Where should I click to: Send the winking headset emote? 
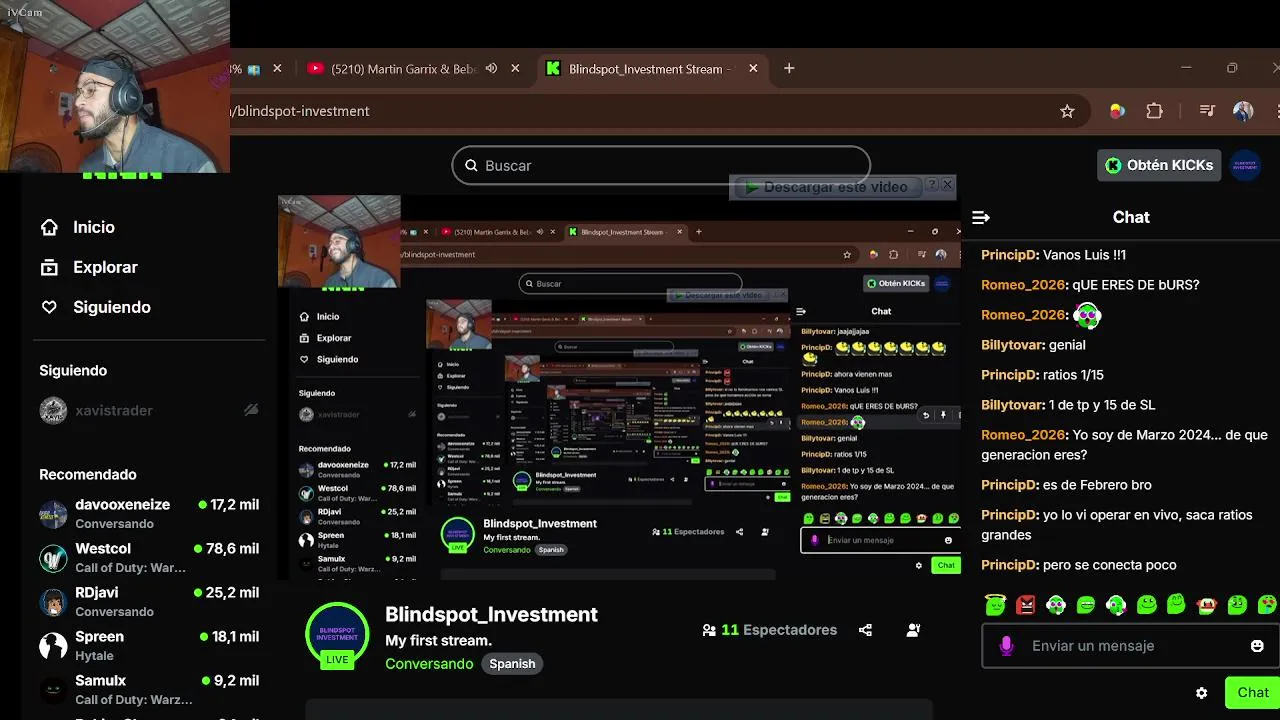pyautogui.click(x=1116, y=604)
